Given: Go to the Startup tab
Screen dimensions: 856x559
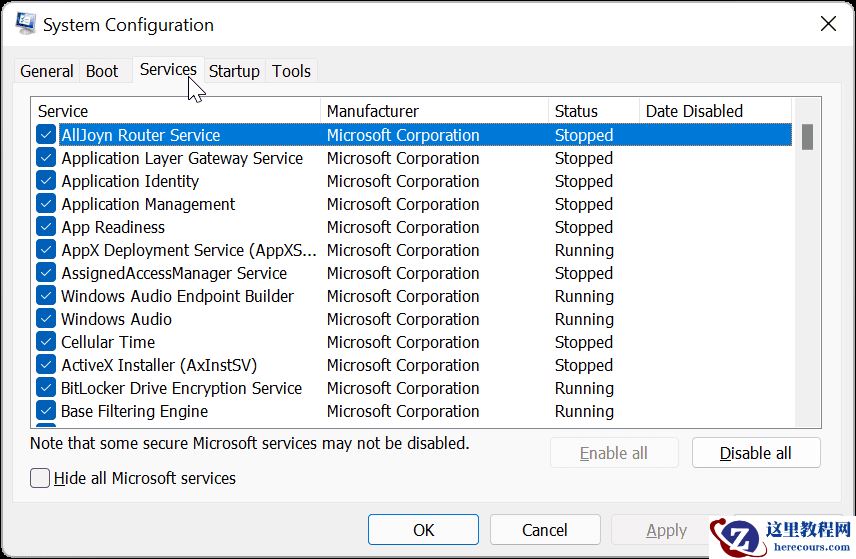Looking at the screenshot, I should point(234,71).
